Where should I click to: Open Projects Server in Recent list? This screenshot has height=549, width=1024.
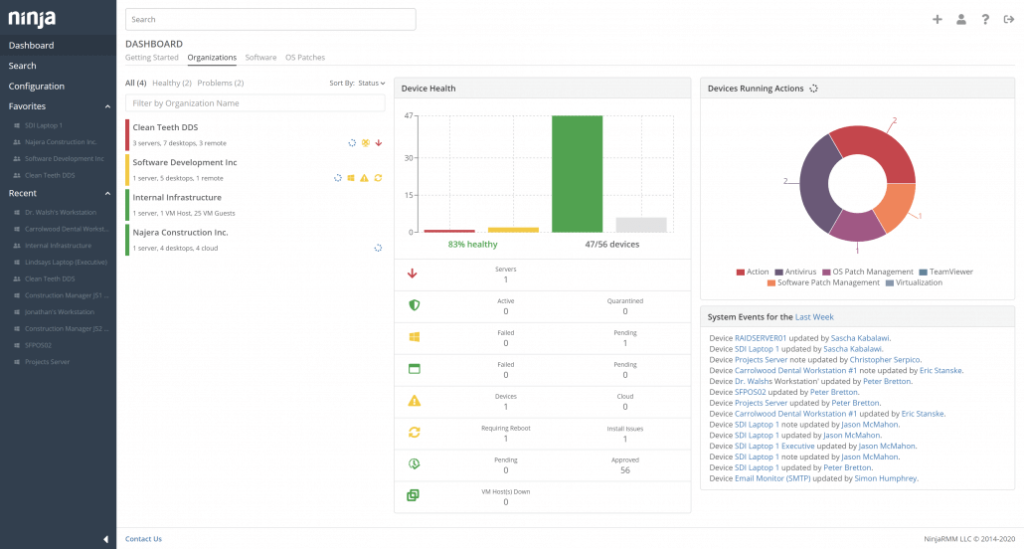[x=47, y=362]
